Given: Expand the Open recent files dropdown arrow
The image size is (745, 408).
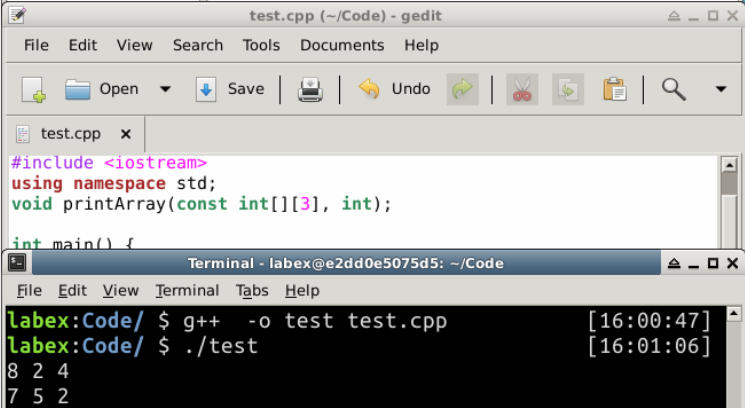Looking at the screenshot, I should pos(165,90).
